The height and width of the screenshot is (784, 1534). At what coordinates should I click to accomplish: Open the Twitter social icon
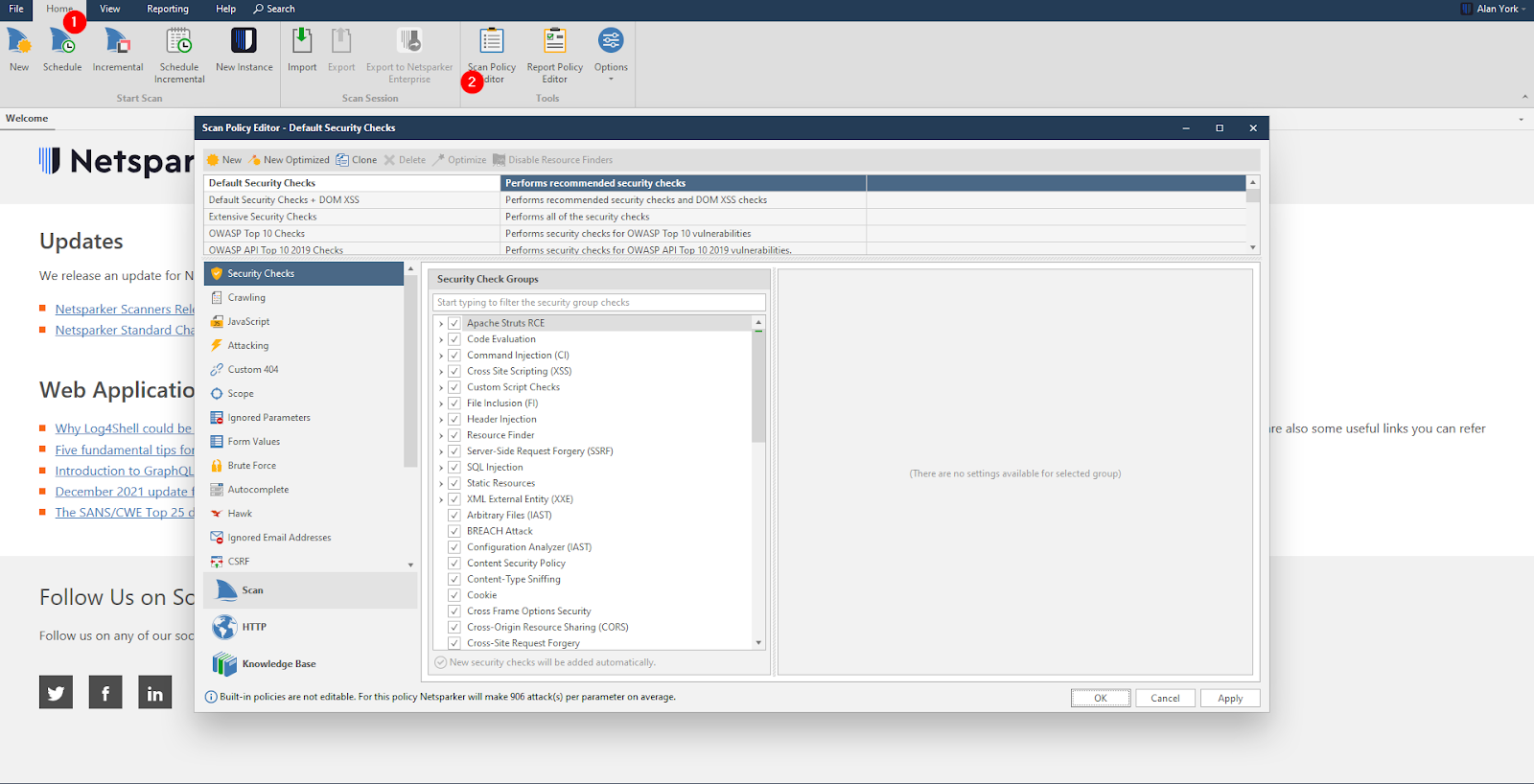point(56,692)
